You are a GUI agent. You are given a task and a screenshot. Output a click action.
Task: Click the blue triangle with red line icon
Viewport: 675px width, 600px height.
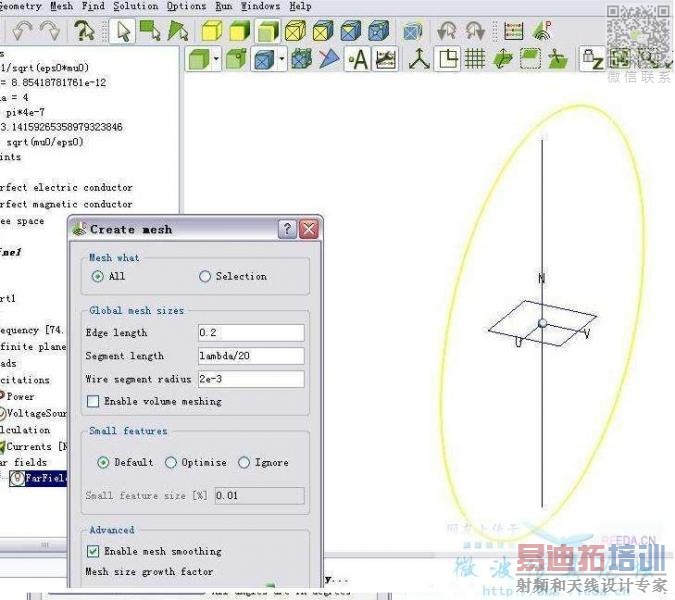coord(329,59)
